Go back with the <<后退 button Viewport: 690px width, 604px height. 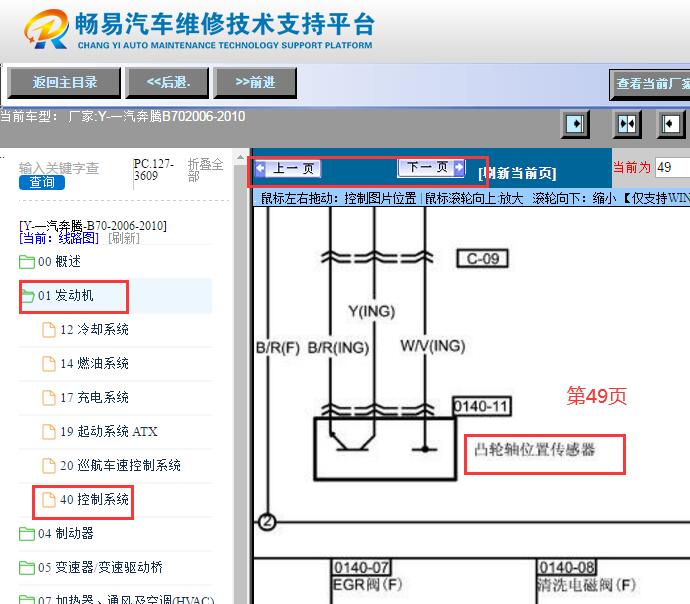pyautogui.click(x=168, y=82)
